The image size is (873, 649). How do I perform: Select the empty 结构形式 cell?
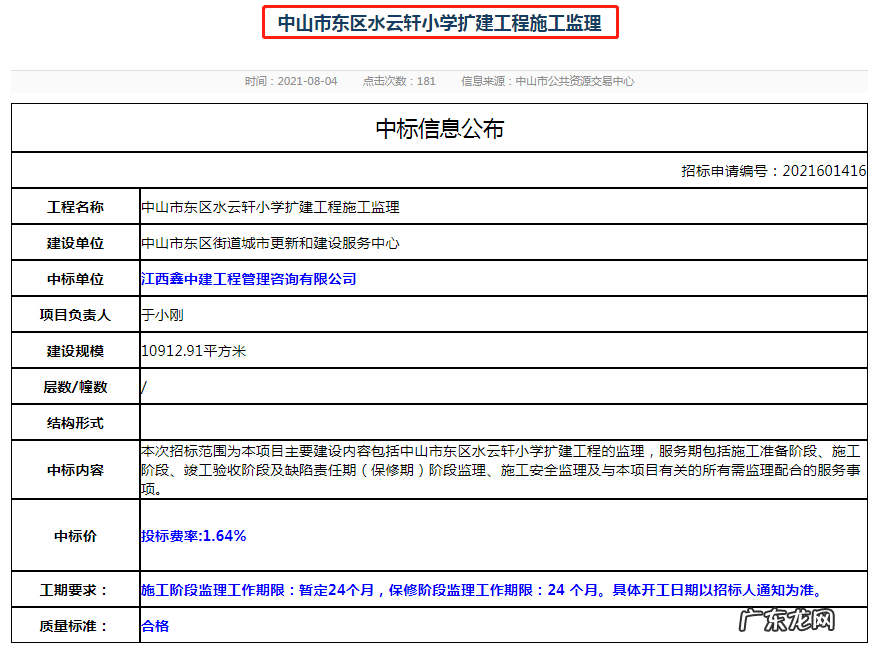click(x=400, y=421)
